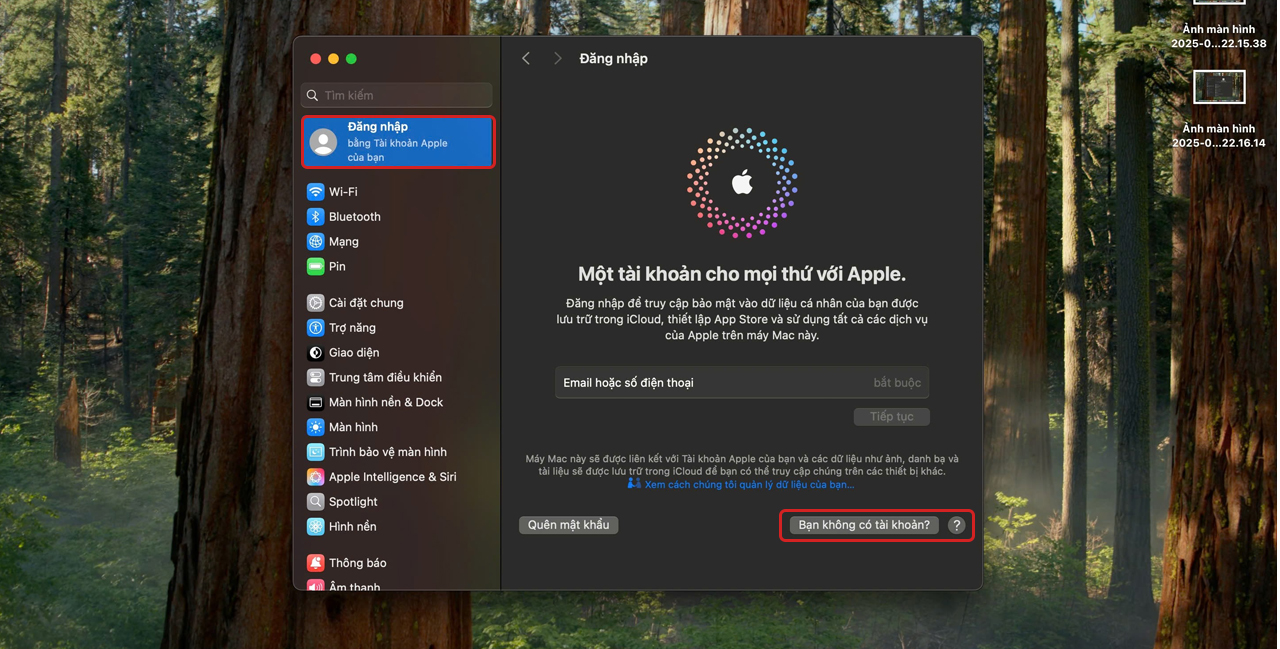
Task: Navigate forward using the right chevron
Action: pyautogui.click(x=558, y=58)
